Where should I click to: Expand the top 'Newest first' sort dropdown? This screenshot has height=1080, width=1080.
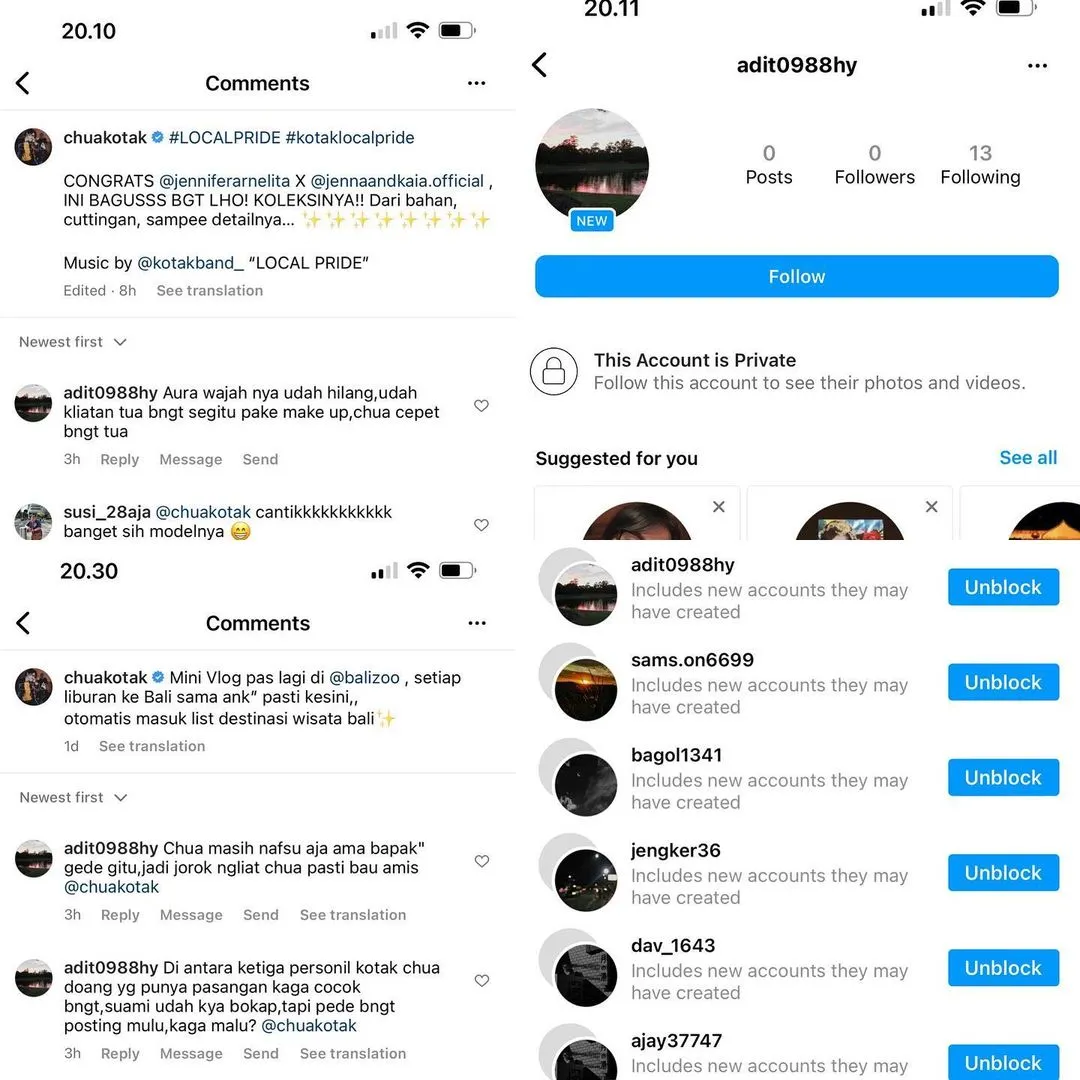tap(72, 342)
